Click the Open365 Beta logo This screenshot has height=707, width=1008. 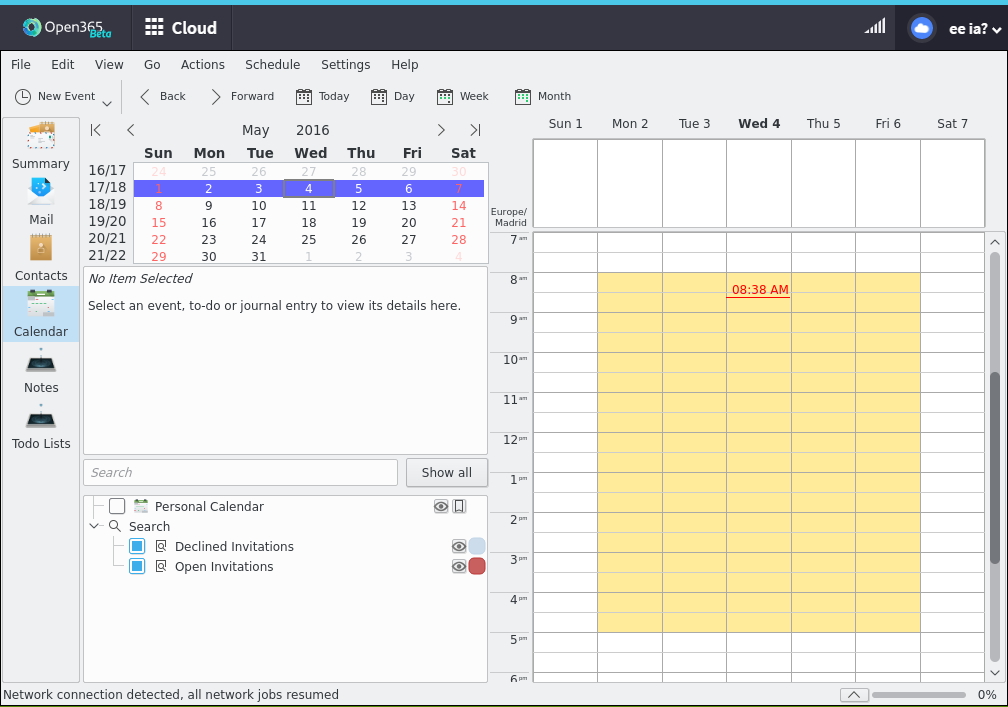(x=66, y=28)
